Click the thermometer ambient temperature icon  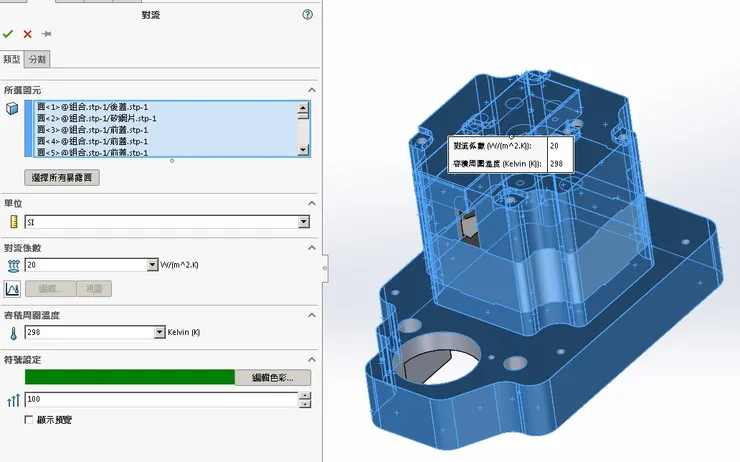[x=14, y=333]
